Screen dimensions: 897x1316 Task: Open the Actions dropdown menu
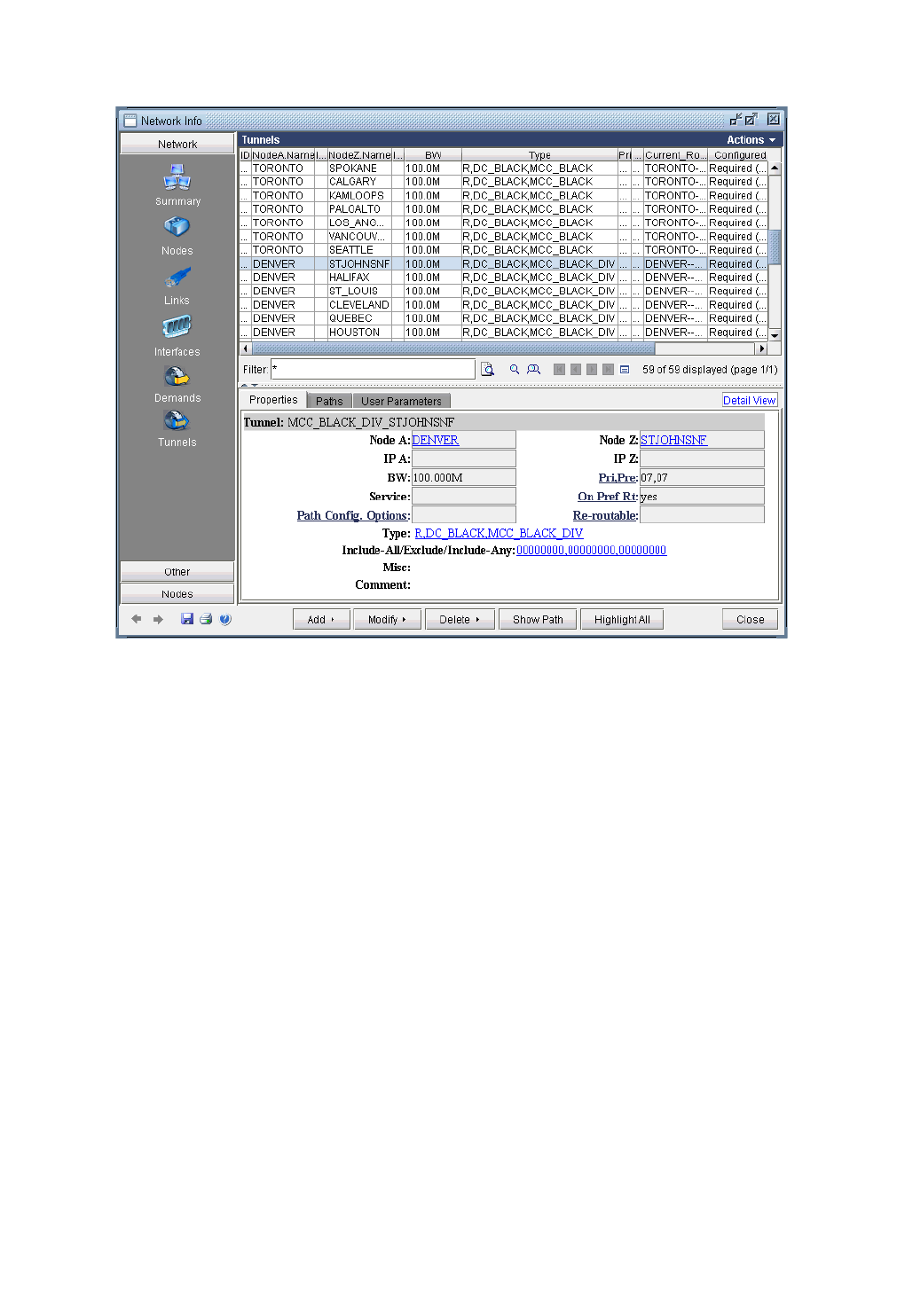click(x=751, y=140)
